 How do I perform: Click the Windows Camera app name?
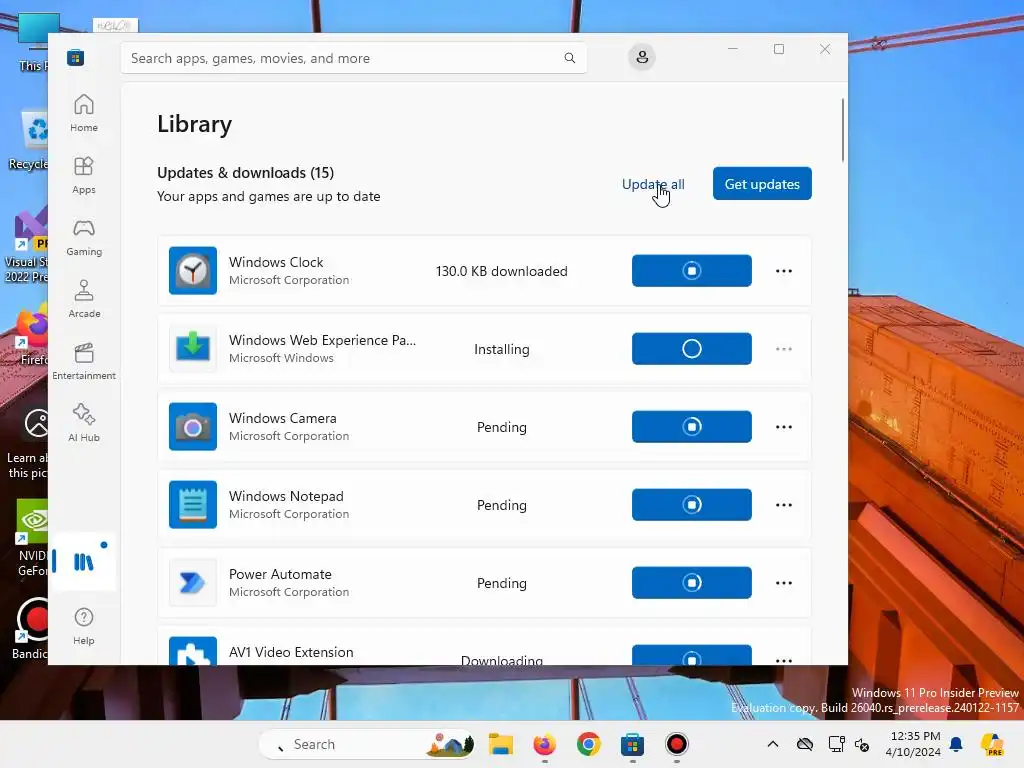click(x=283, y=418)
